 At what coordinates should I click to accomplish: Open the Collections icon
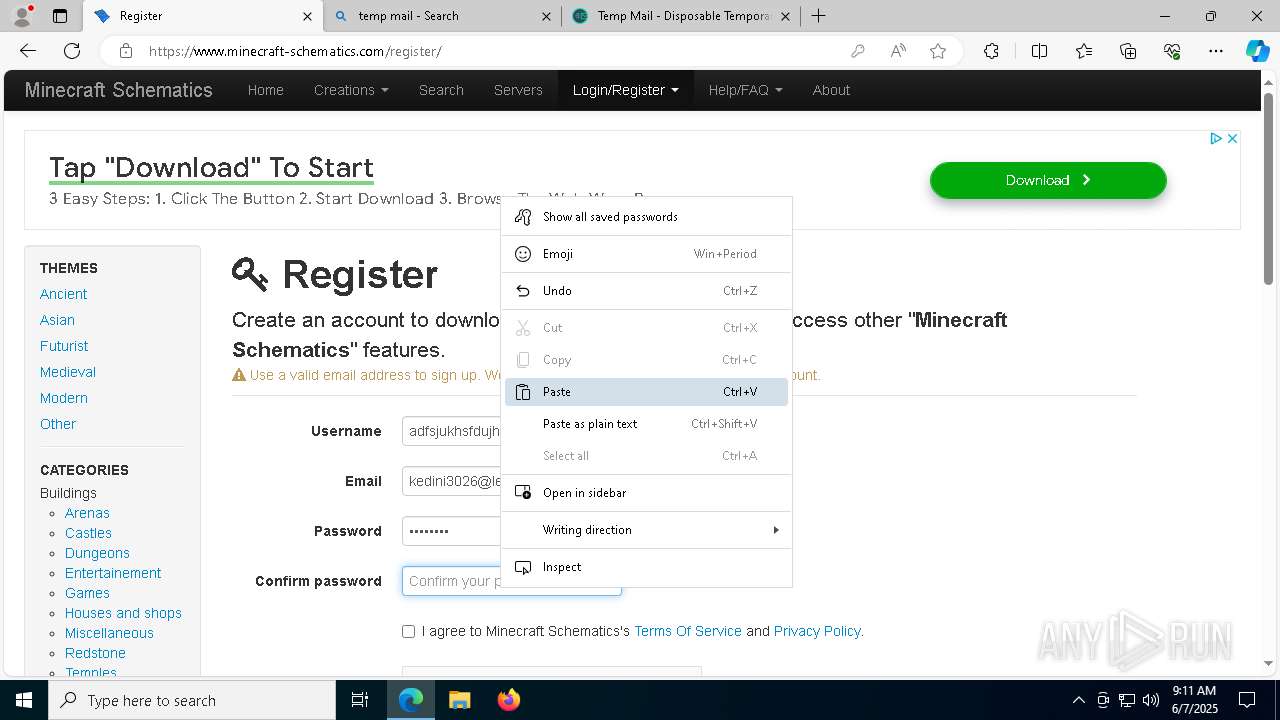[1128, 51]
